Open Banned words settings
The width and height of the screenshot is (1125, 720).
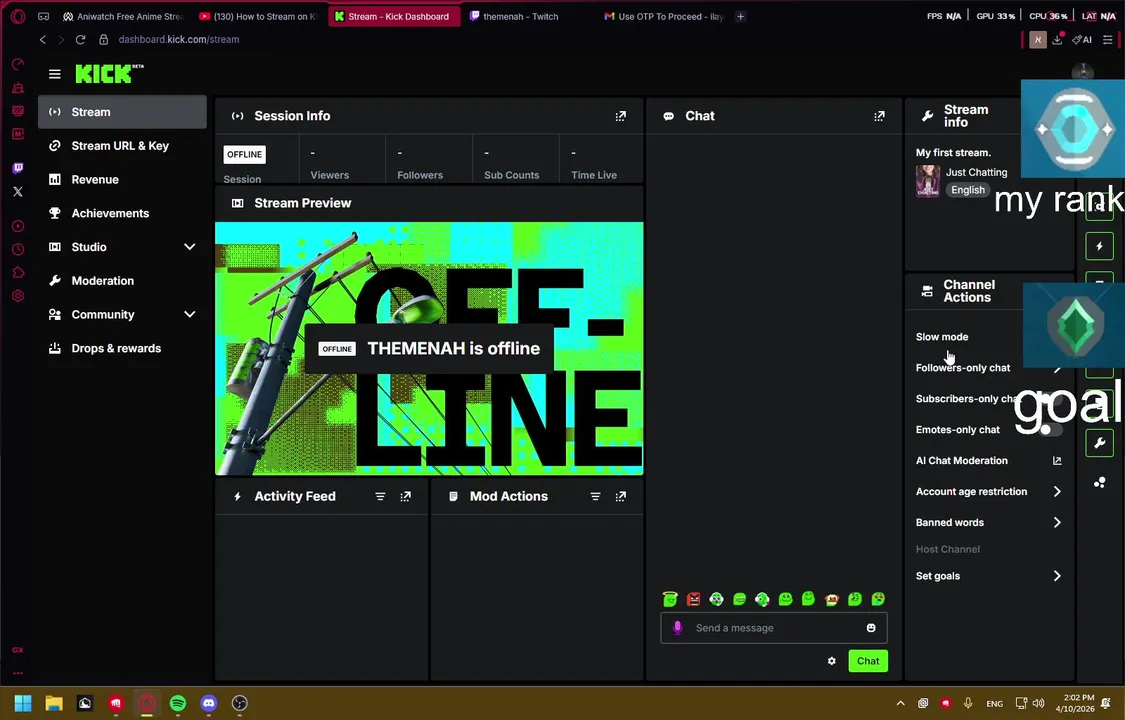tap(989, 522)
